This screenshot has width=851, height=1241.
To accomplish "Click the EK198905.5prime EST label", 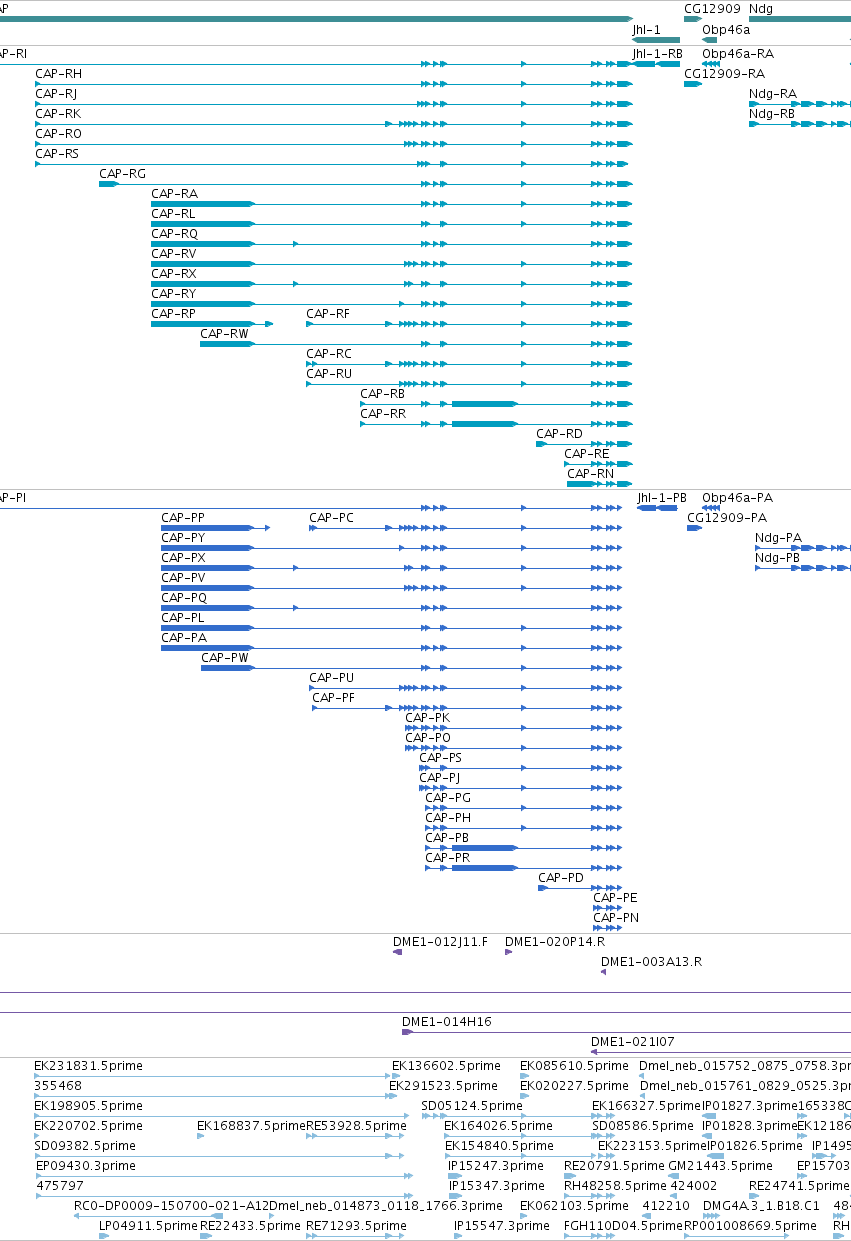I will (88, 1106).
